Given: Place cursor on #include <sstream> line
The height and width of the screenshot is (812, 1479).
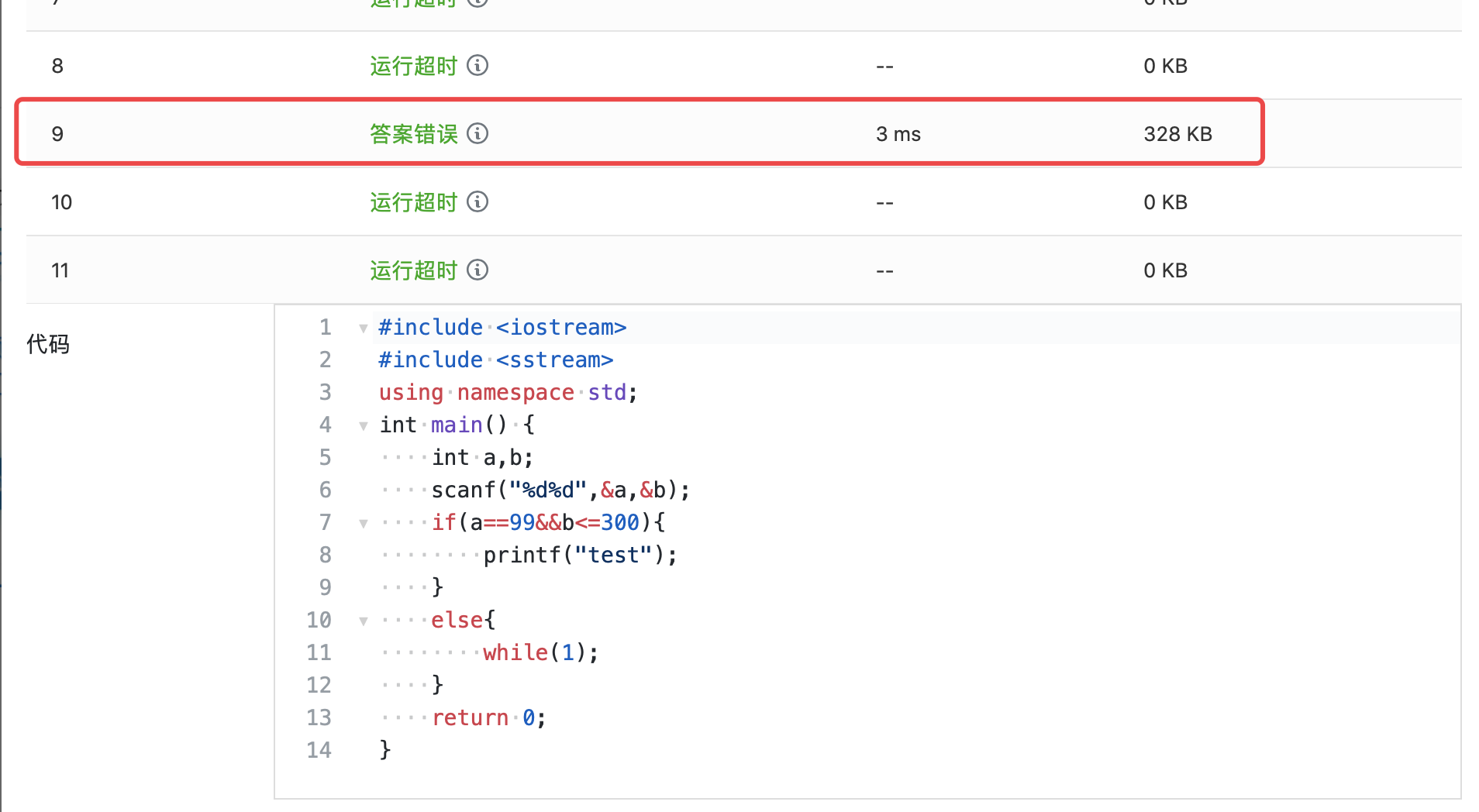Looking at the screenshot, I should pyautogui.click(x=496, y=360).
